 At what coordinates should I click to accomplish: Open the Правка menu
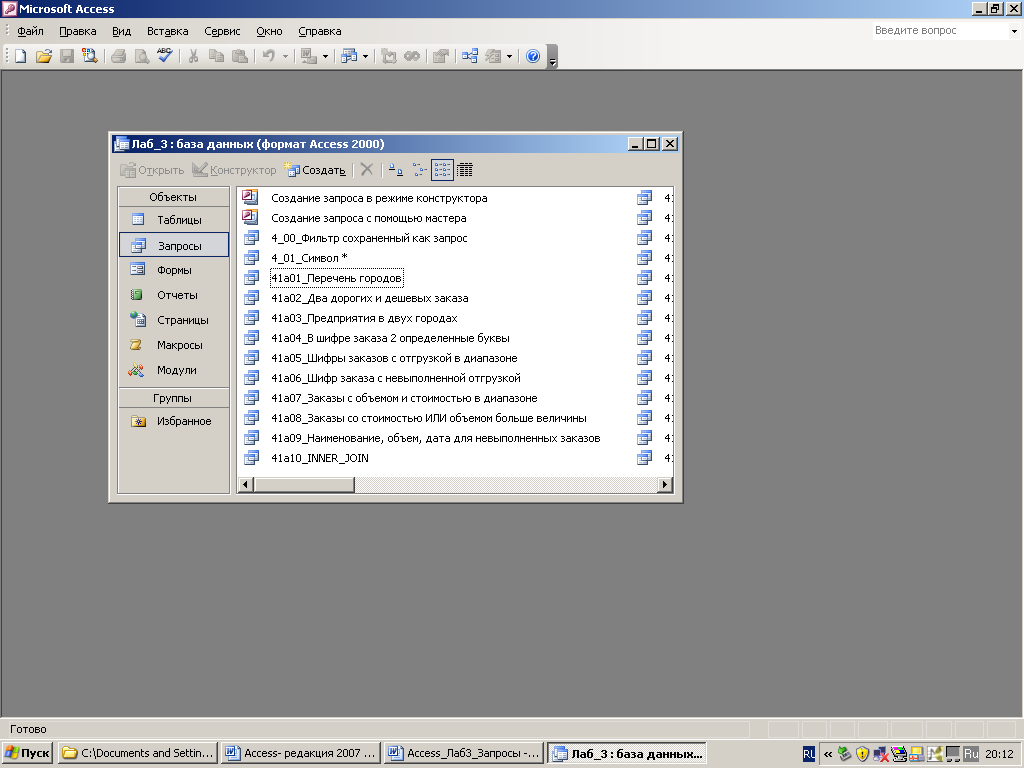click(78, 31)
